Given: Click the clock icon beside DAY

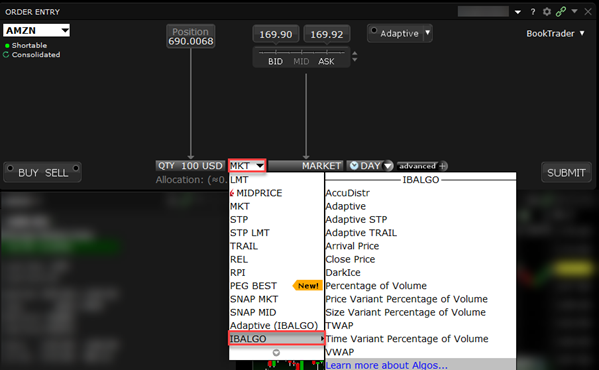Looking at the screenshot, I should tap(354, 165).
